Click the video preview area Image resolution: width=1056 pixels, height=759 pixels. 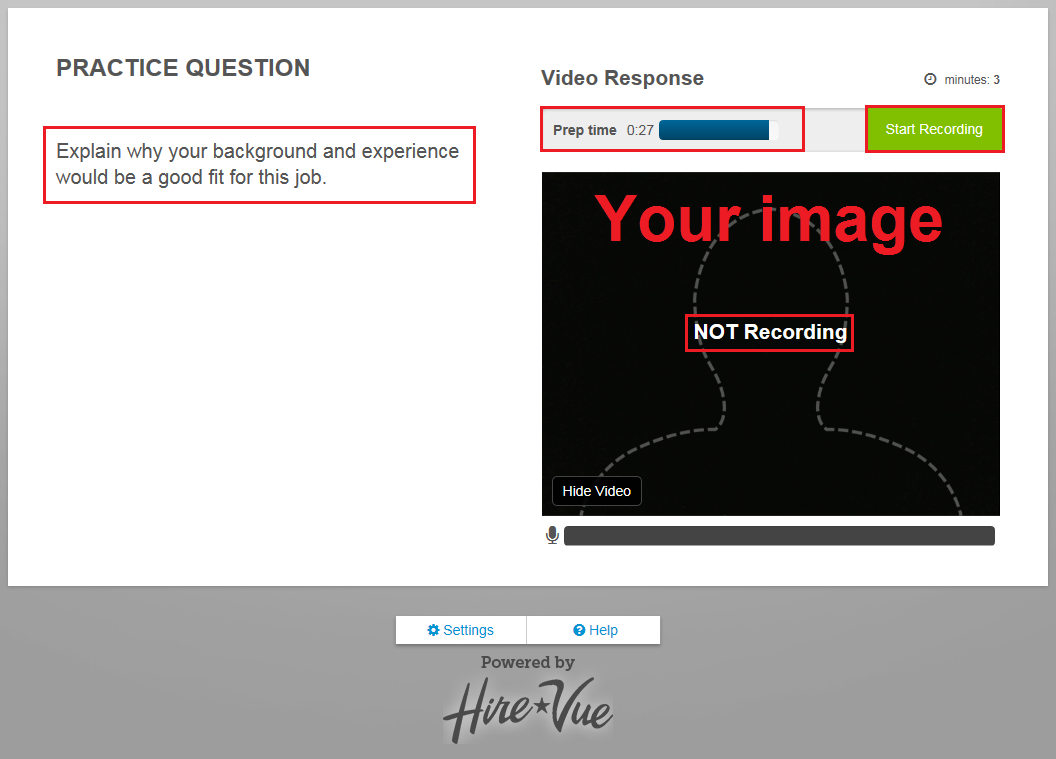click(770, 344)
